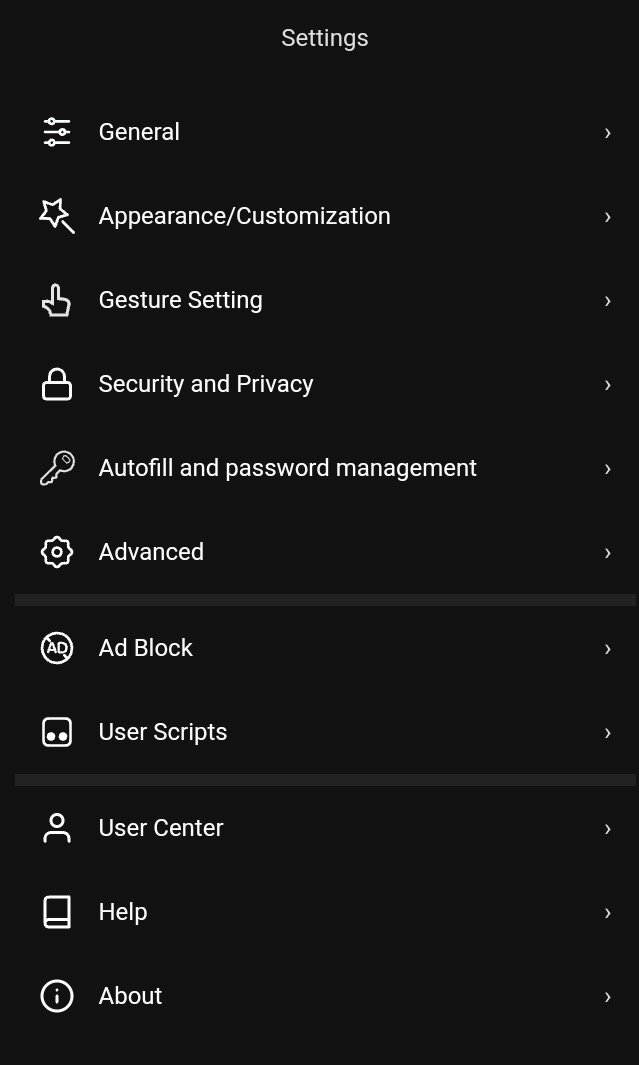Screen dimensions: 639x1065
Task: Click the User Center person icon
Action: click(57, 828)
